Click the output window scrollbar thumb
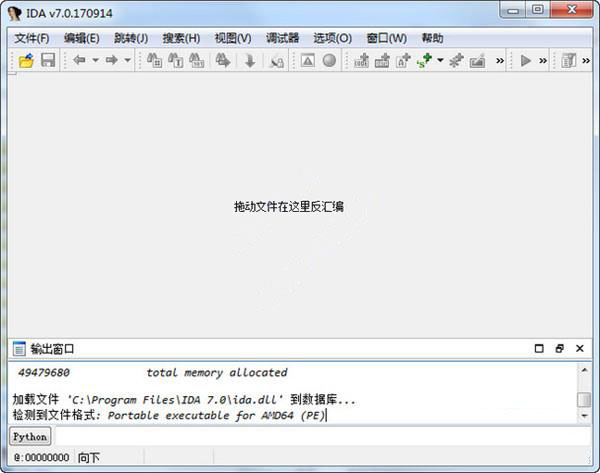Screen dimensions: 600x473 [584, 400]
